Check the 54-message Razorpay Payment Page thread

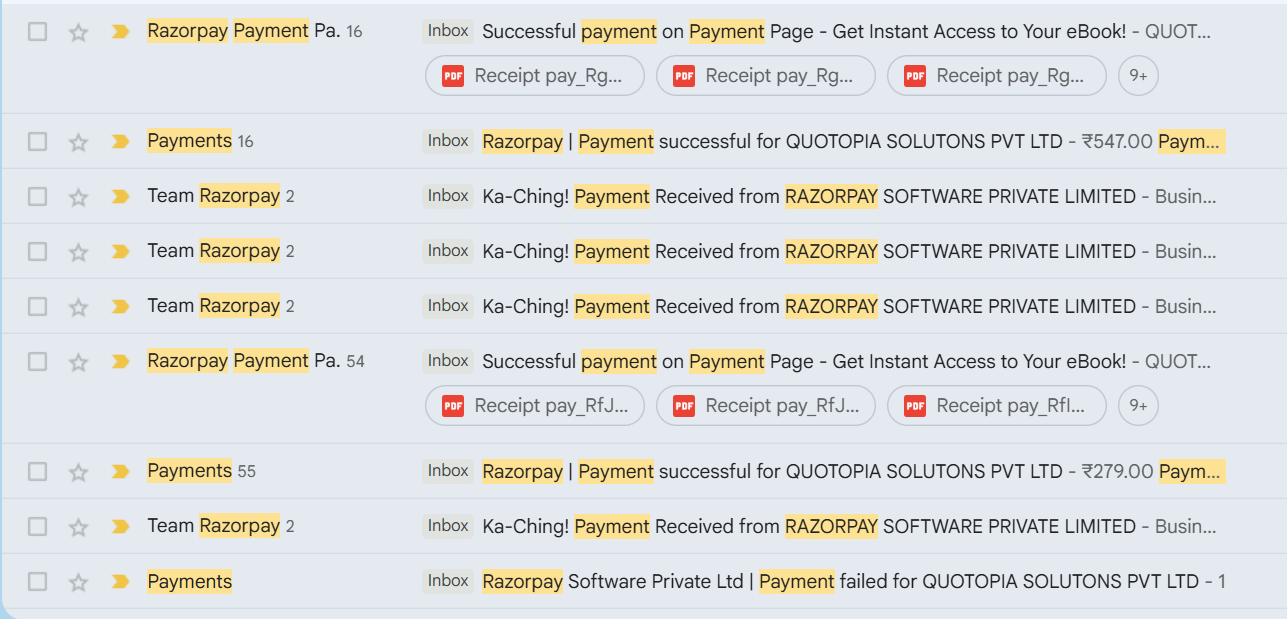[37, 362]
